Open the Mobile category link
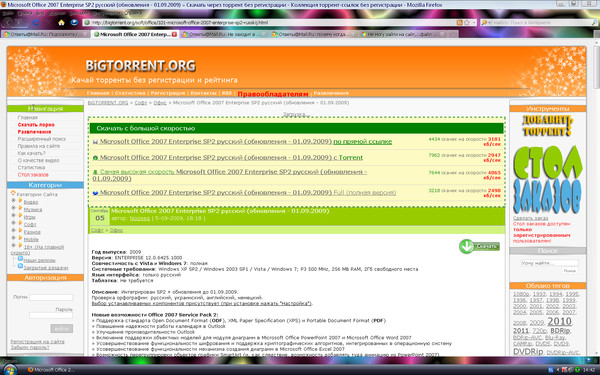The height and width of the screenshot is (375, 600). click(31, 240)
